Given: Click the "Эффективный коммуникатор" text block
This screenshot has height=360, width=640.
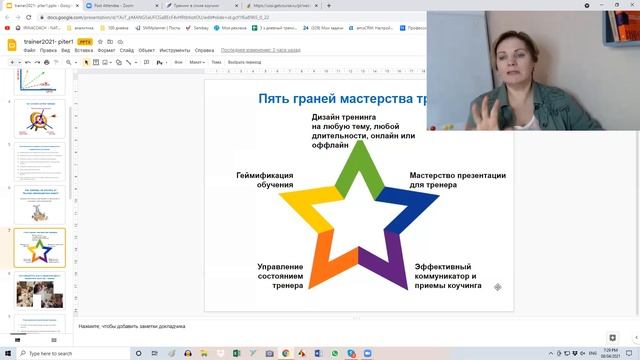Looking at the screenshot, I should [x=448, y=276].
